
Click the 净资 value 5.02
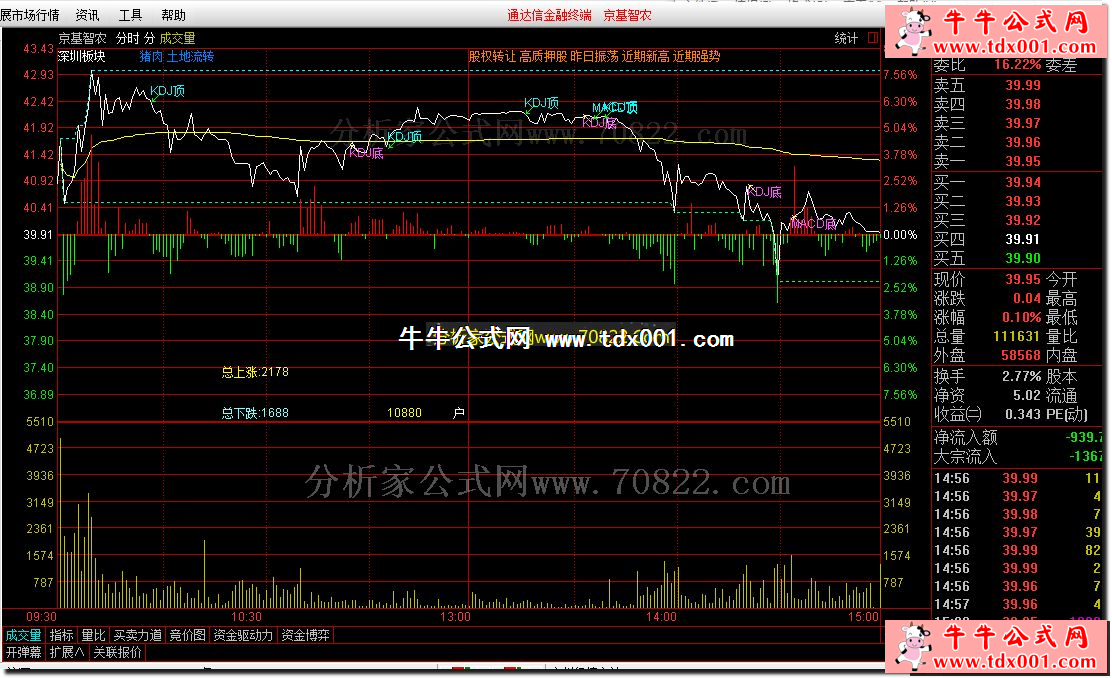pyautogui.click(x=1027, y=396)
